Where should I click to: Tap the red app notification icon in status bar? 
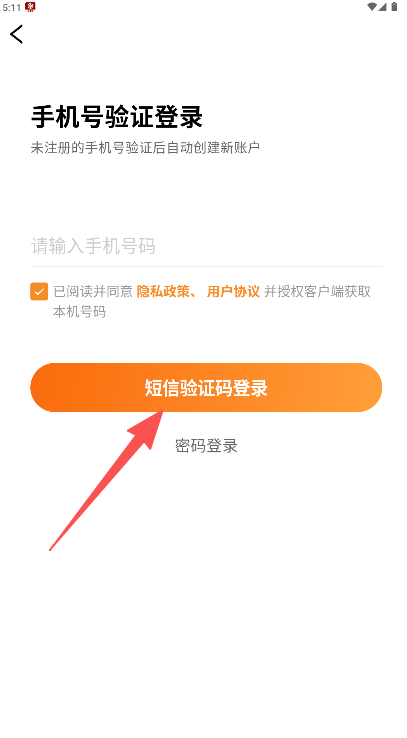point(30,7)
